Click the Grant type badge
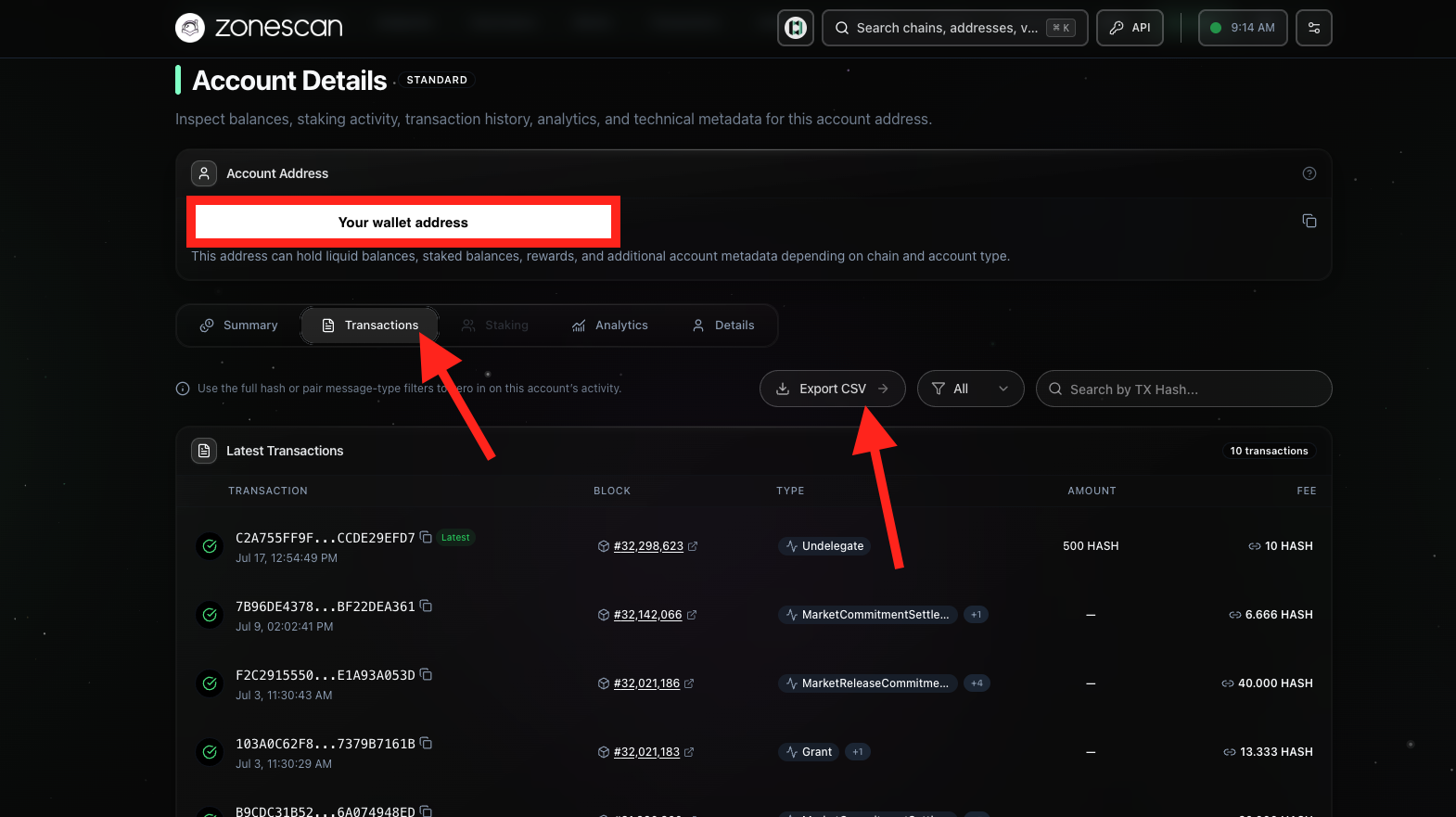 (x=809, y=752)
